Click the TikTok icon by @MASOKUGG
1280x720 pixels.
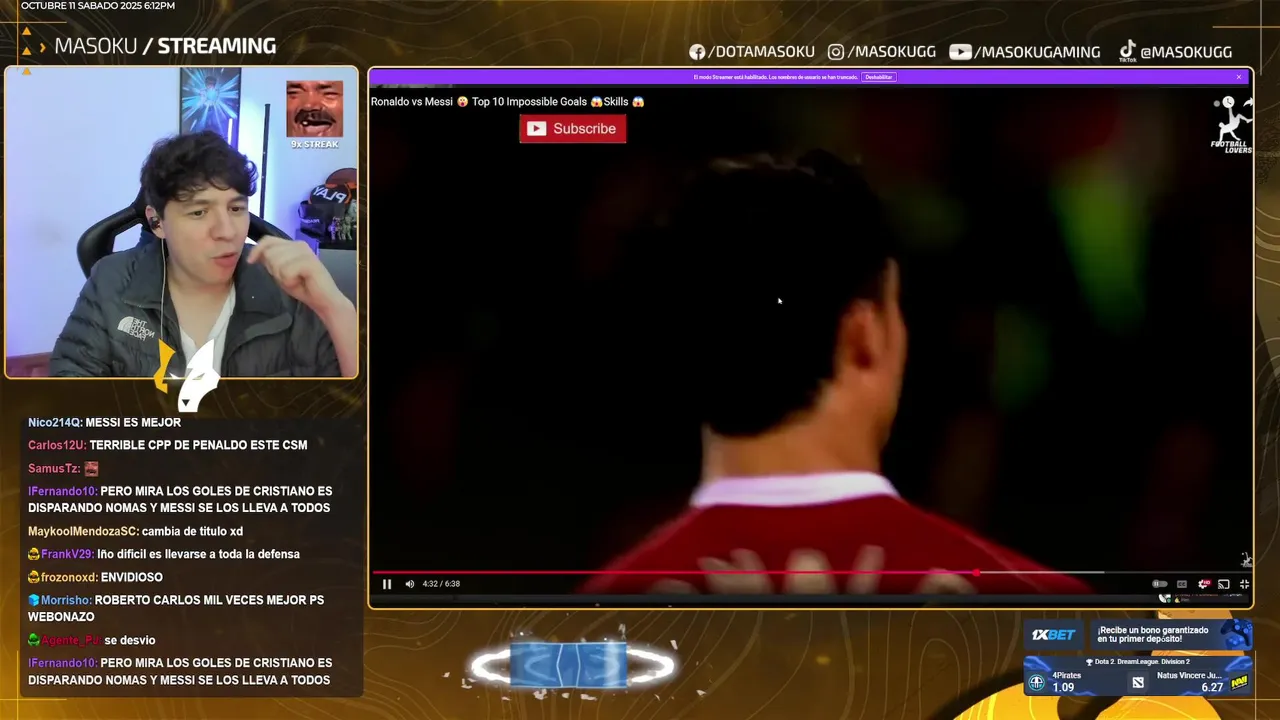pos(1127,51)
